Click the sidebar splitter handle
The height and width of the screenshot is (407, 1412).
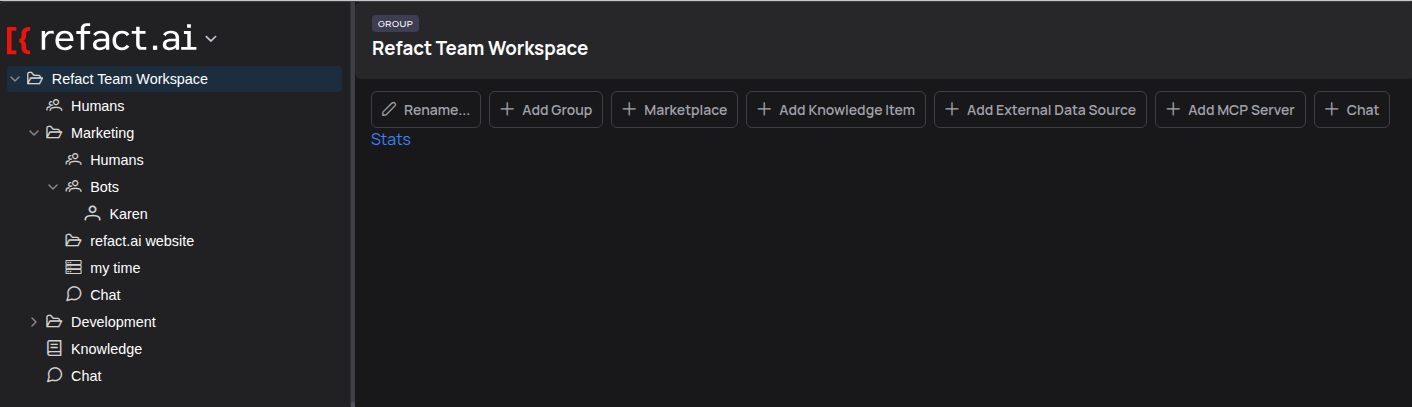(x=352, y=204)
